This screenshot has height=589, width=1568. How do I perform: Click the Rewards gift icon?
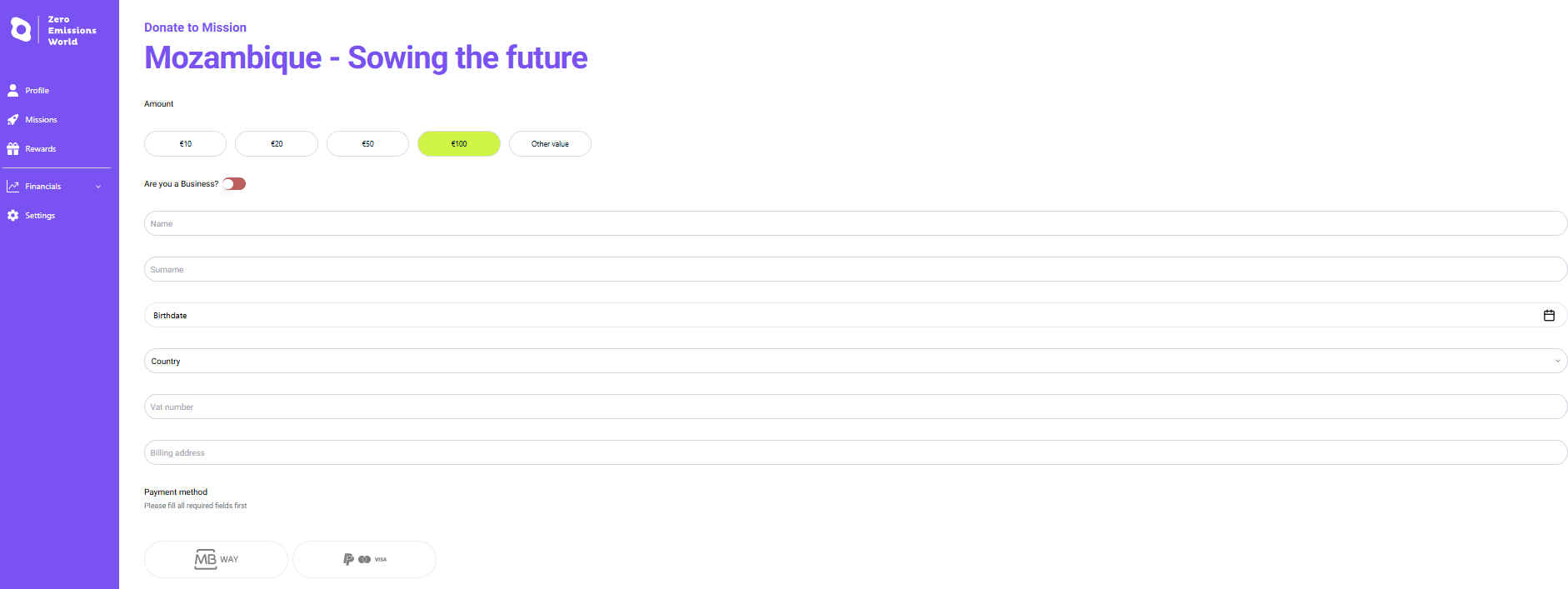point(12,149)
